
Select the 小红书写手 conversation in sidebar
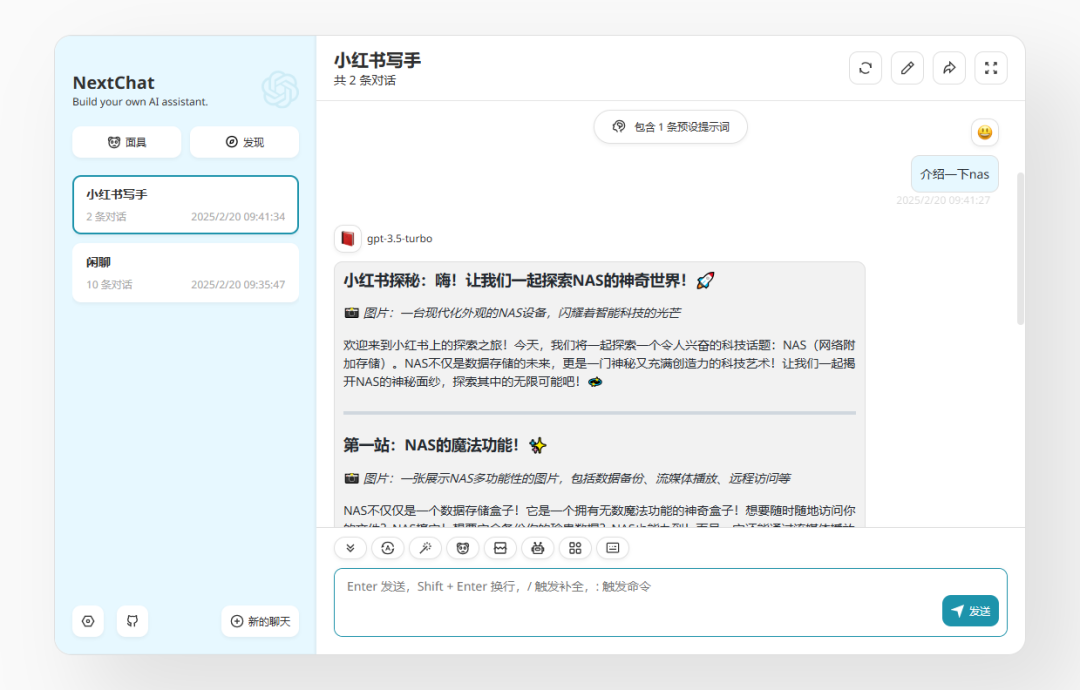coord(185,205)
